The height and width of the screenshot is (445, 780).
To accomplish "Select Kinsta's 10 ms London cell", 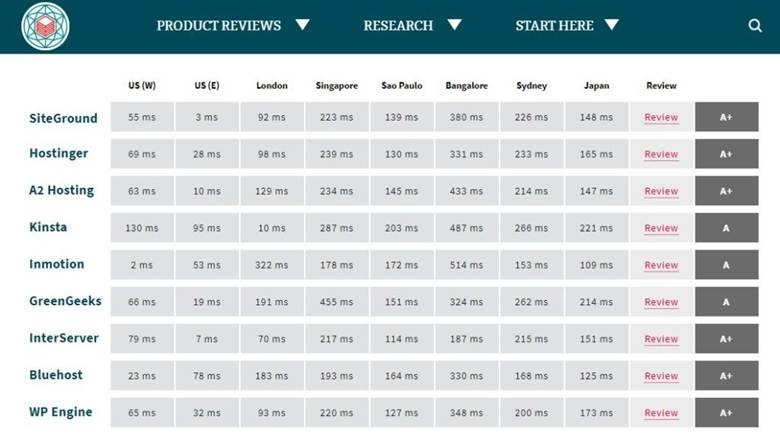I will (x=272, y=228).
